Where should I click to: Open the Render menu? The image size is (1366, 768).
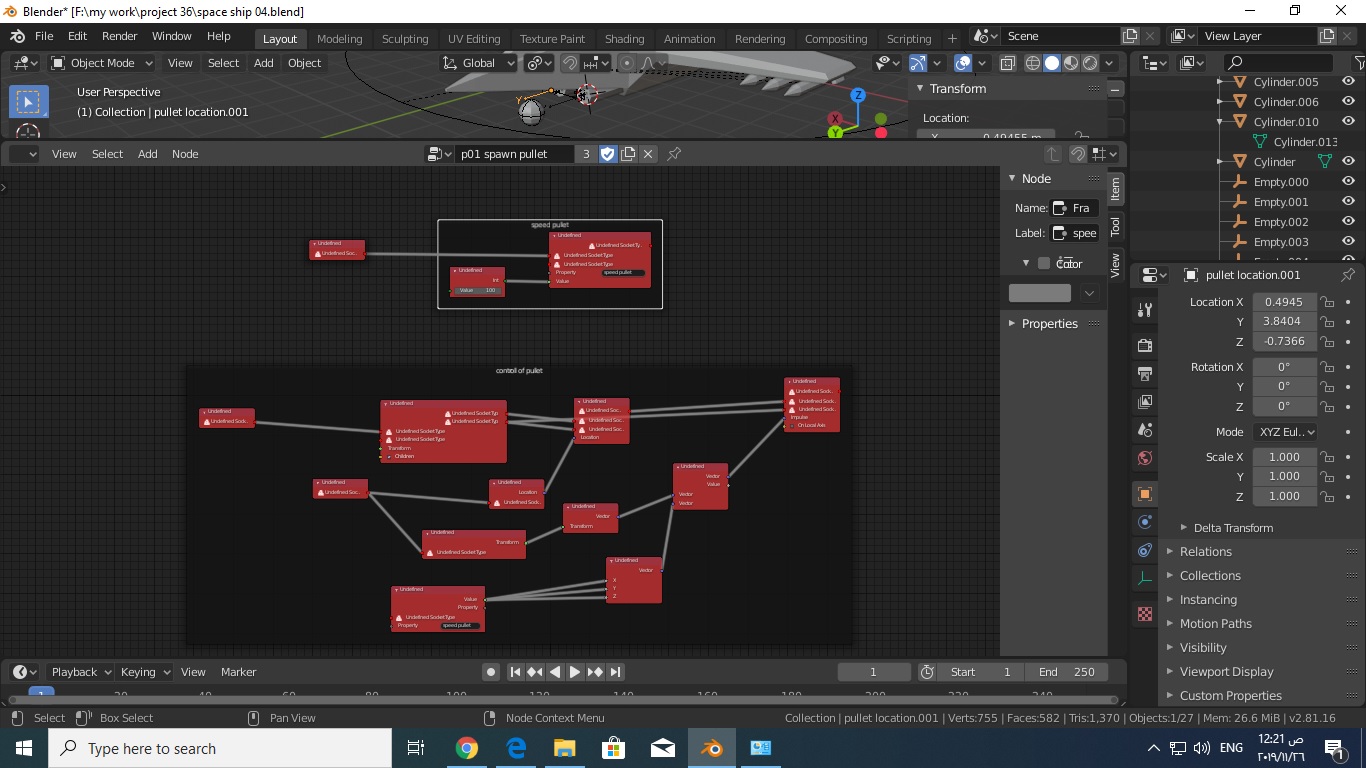tap(119, 36)
